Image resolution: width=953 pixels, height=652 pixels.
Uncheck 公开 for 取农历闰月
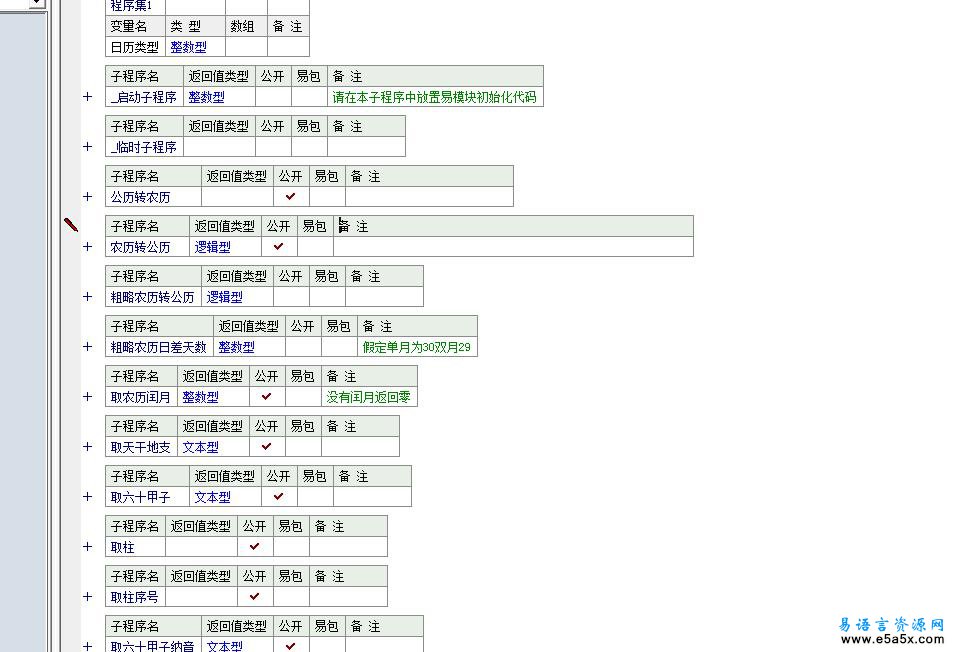coord(267,397)
